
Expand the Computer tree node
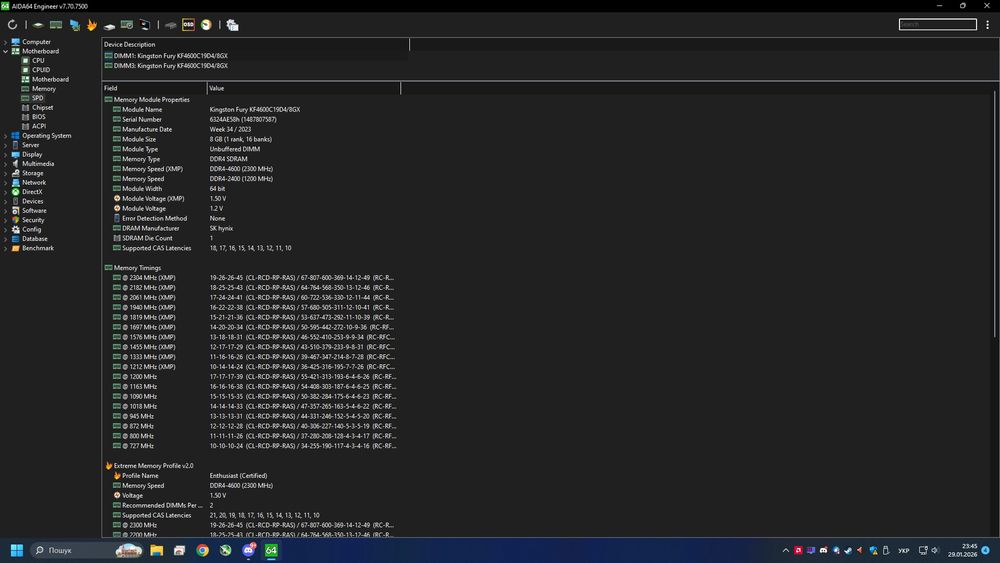pos(6,42)
